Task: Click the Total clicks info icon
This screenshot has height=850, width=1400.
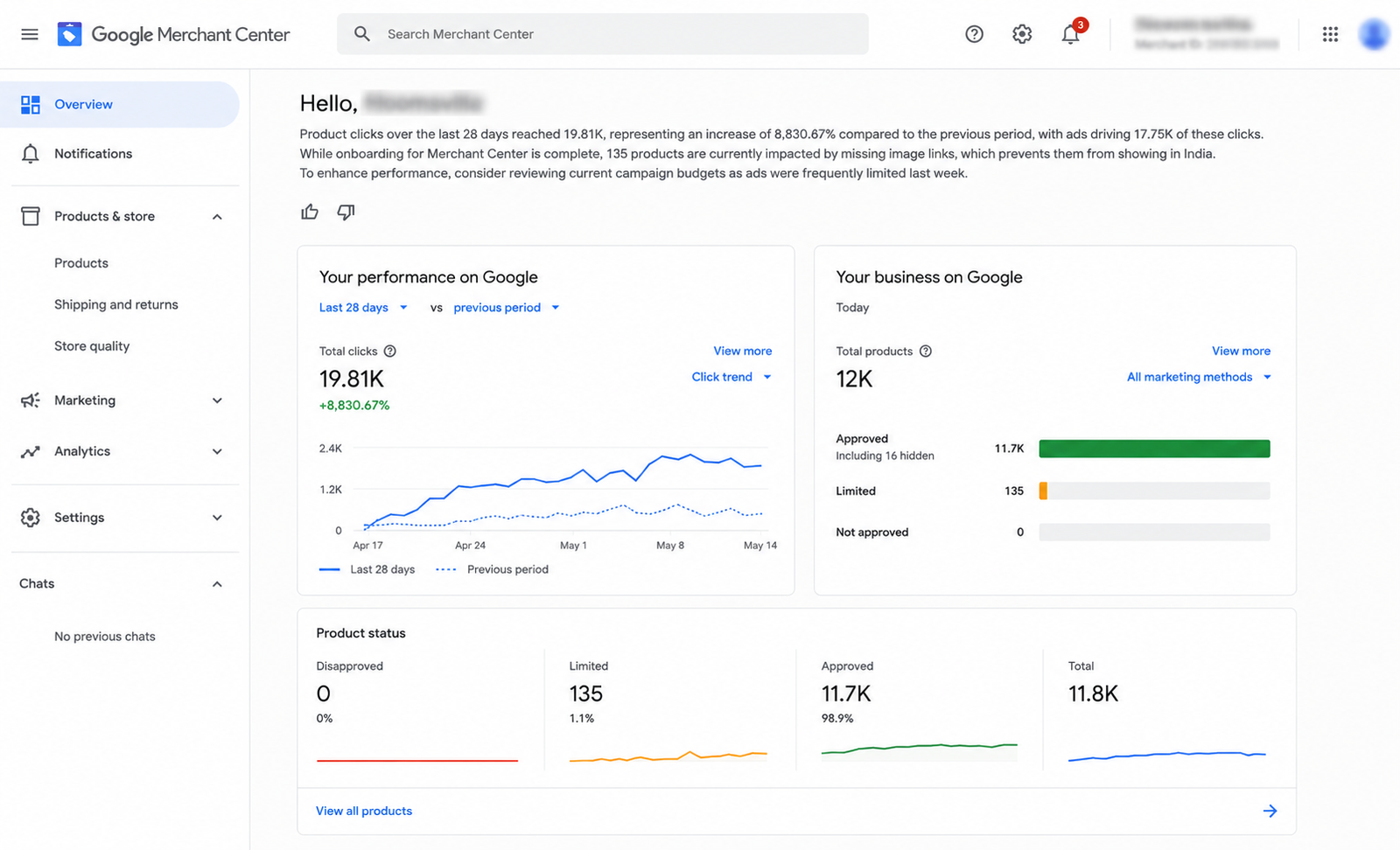Action: [390, 352]
